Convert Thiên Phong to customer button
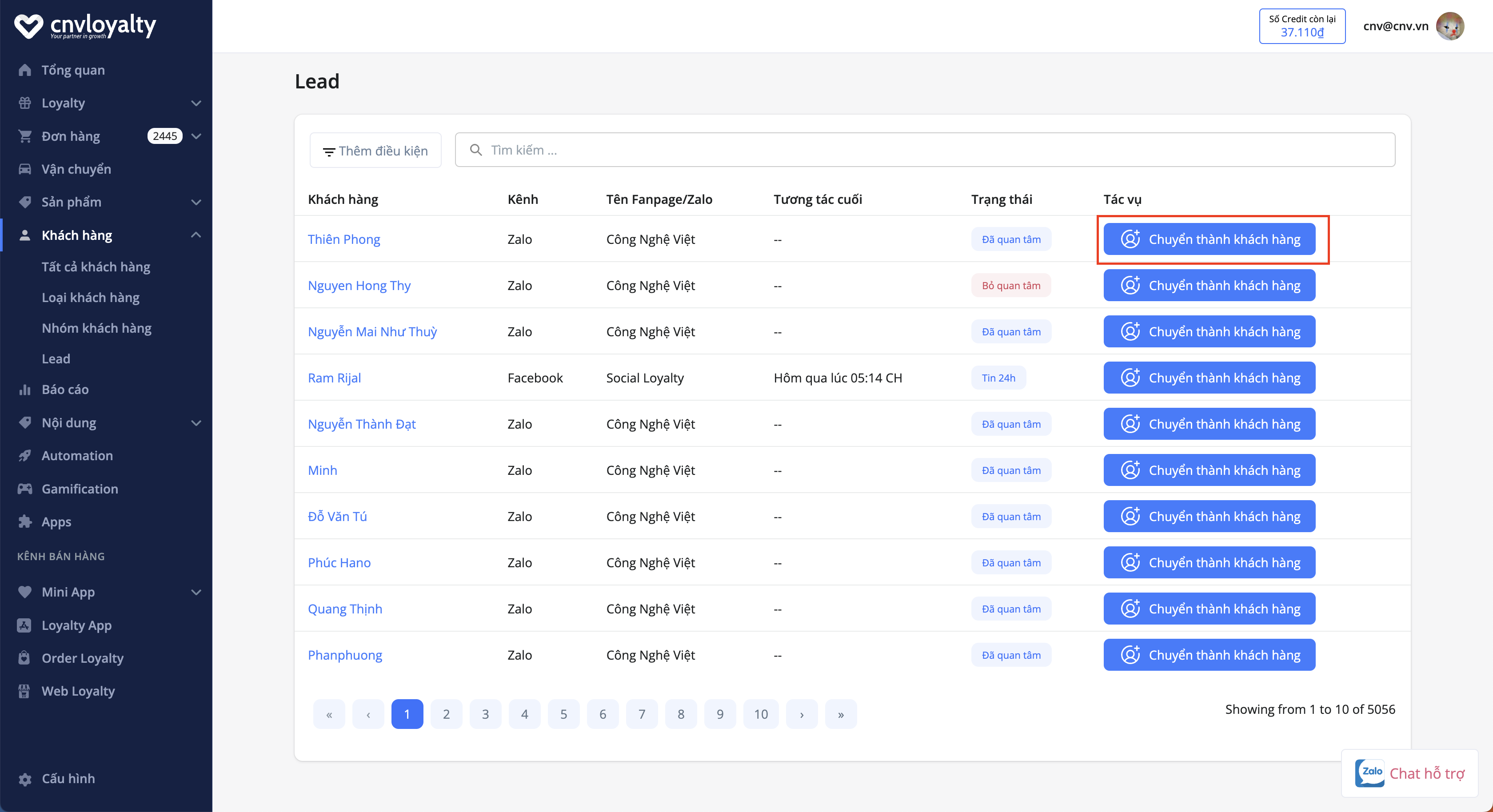 pyautogui.click(x=1209, y=239)
